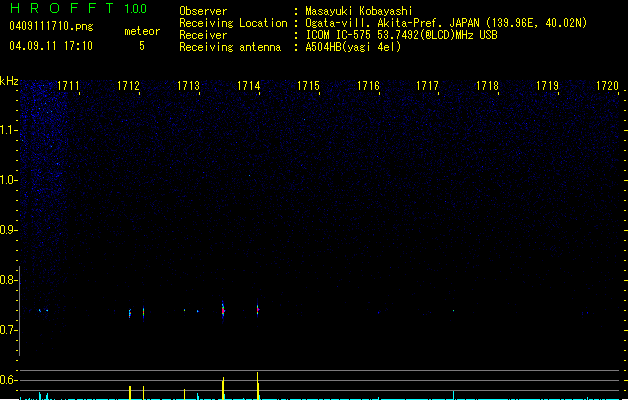629x400 pixels.
Task: Select the antenna value A504HB(yagi 4el)
Action: coord(353,47)
